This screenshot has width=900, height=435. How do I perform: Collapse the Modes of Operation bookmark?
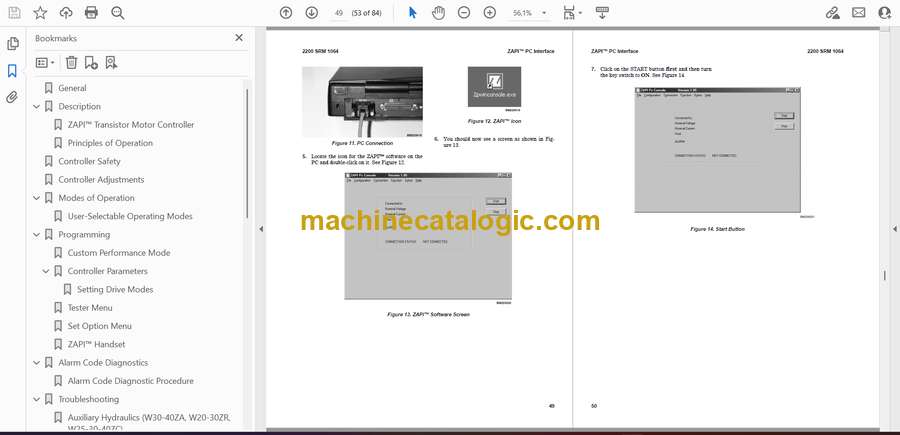[37, 198]
